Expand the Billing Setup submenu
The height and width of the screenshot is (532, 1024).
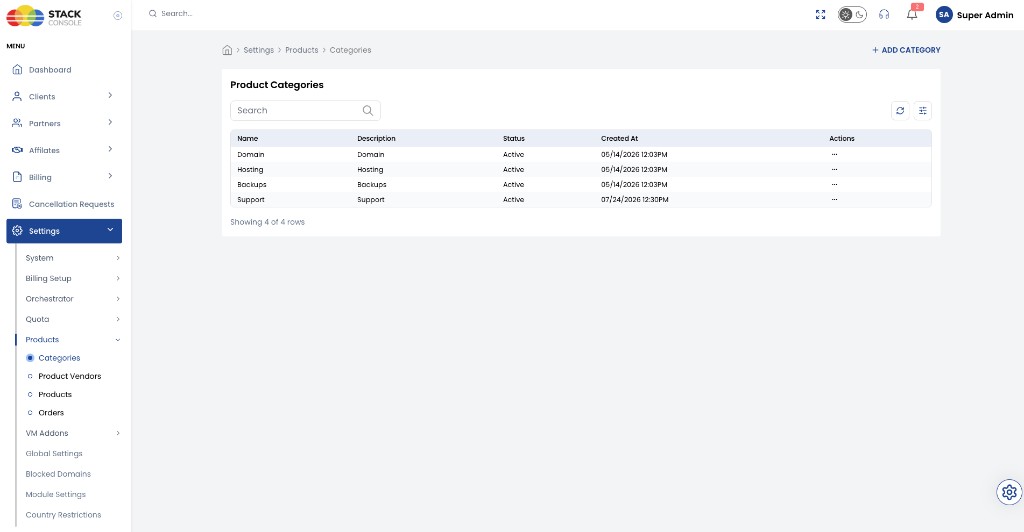(72, 279)
